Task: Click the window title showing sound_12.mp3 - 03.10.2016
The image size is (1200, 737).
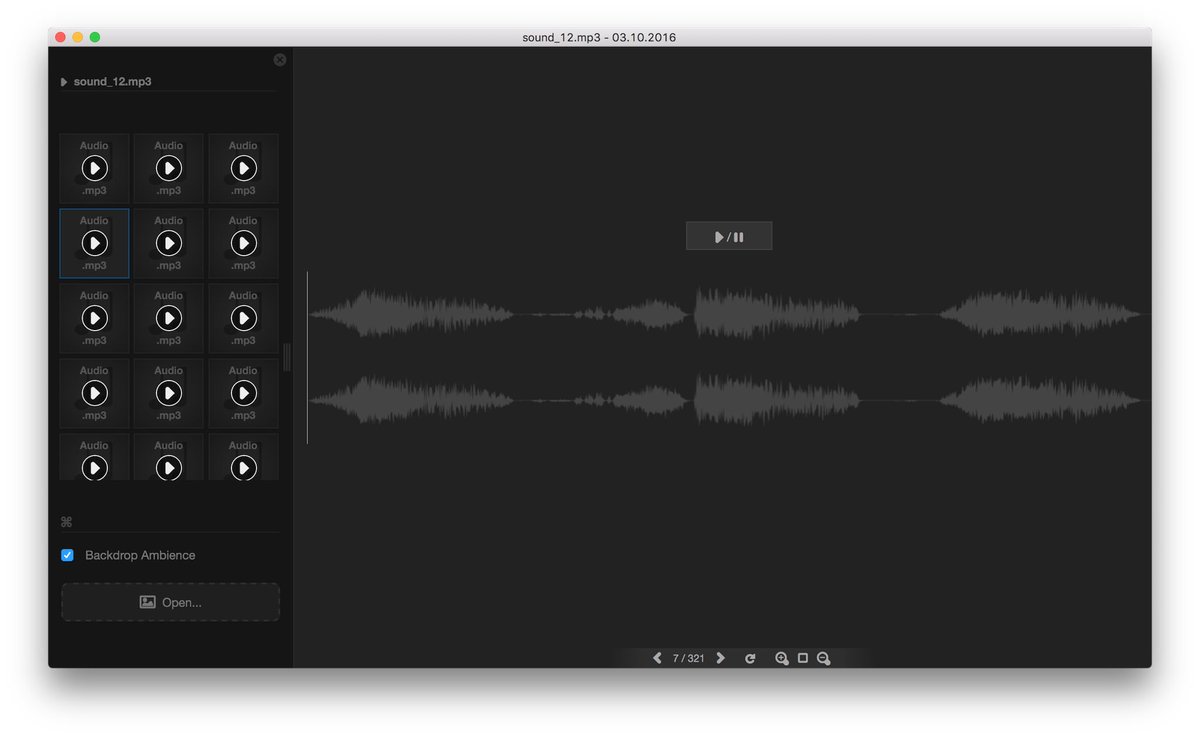Action: pyautogui.click(x=599, y=36)
